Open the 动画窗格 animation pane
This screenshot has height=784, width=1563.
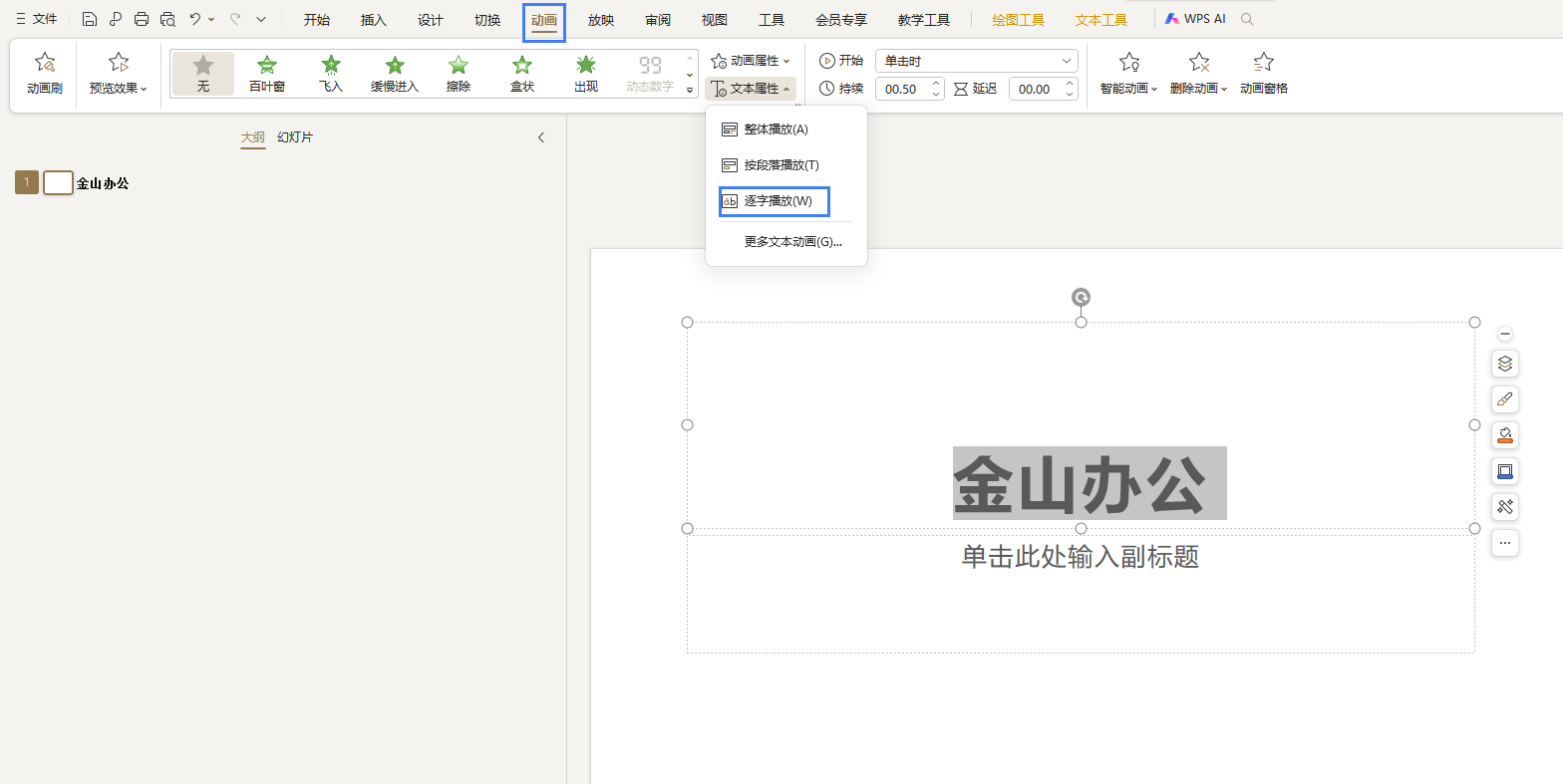1264,75
